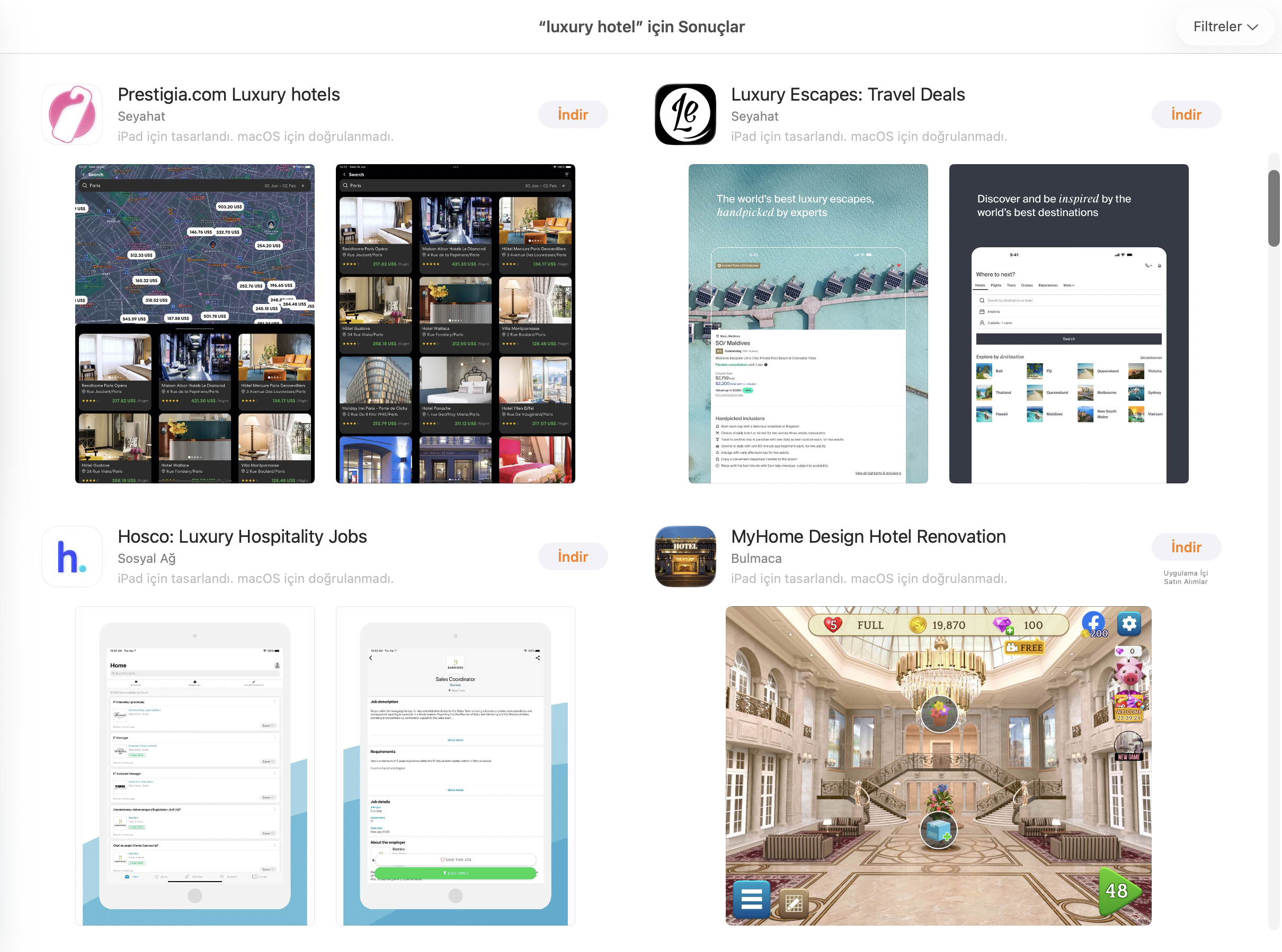This screenshot has height=952, width=1282.
Task: Click the Luxury Escapes "Le" app icon
Action: (x=685, y=113)
